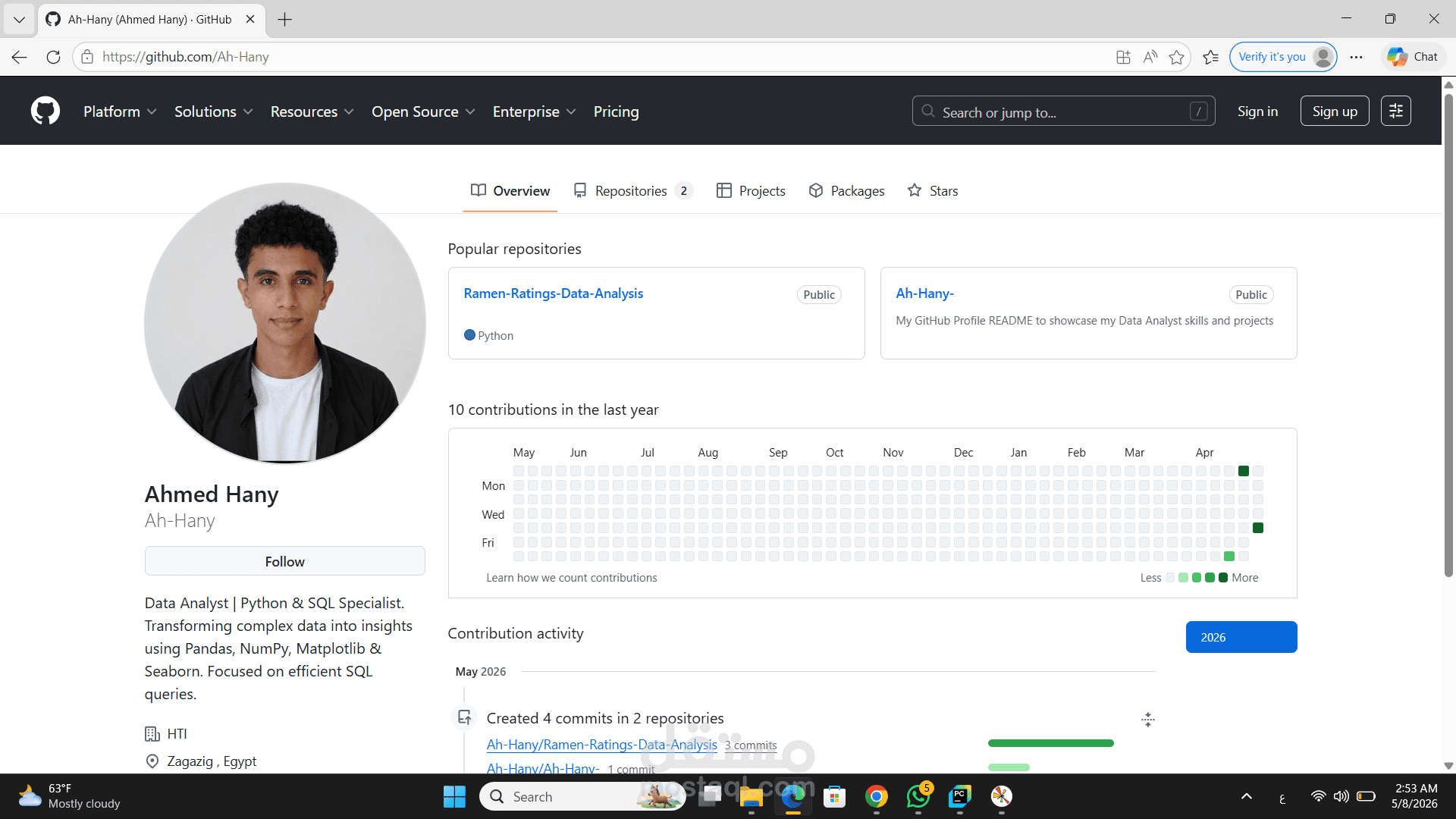Go back with browser back arrow

pyautogui.click(x=20, y=57)
